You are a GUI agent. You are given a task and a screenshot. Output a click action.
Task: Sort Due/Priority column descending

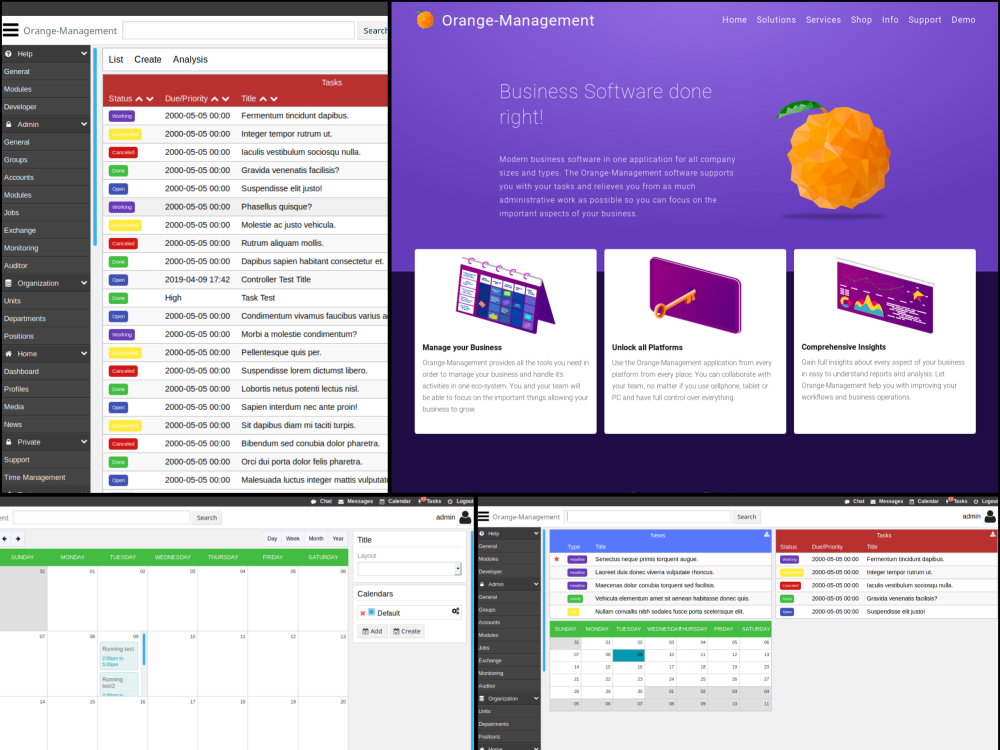[x=226, y=99]
